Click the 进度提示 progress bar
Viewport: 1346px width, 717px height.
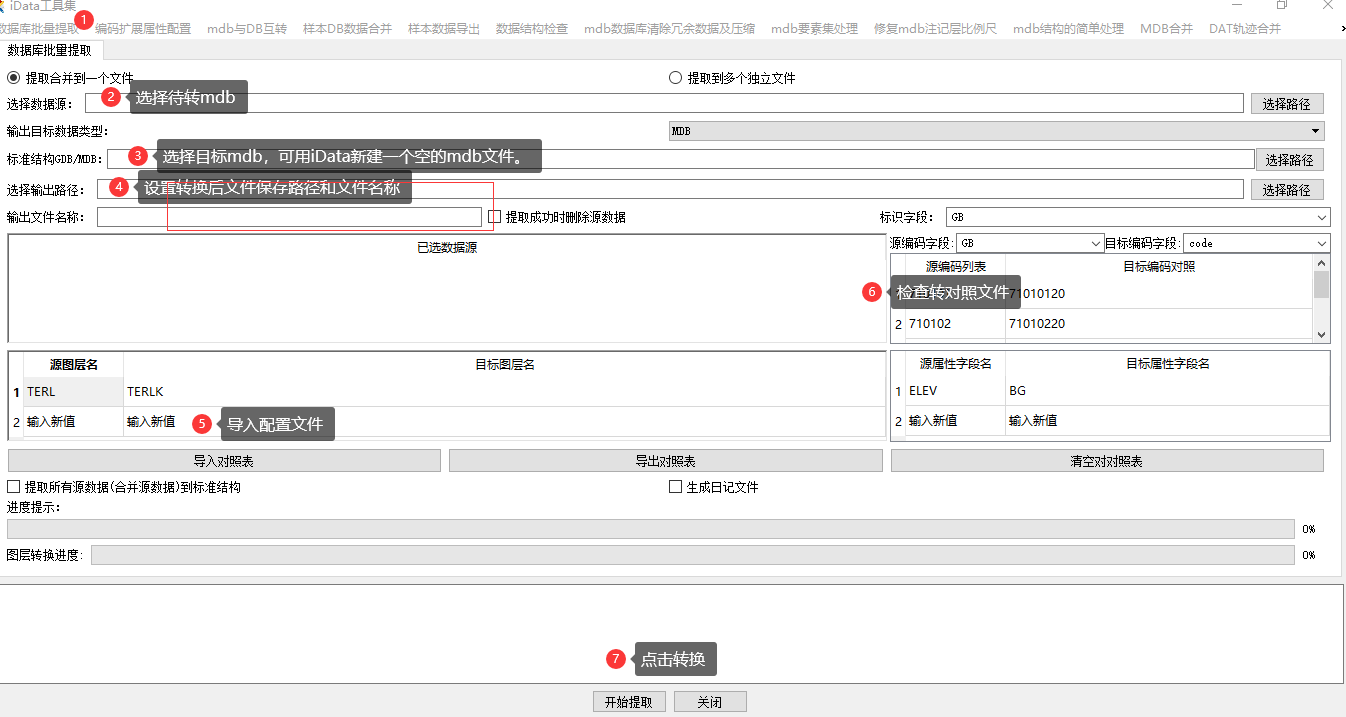(650, 529)
